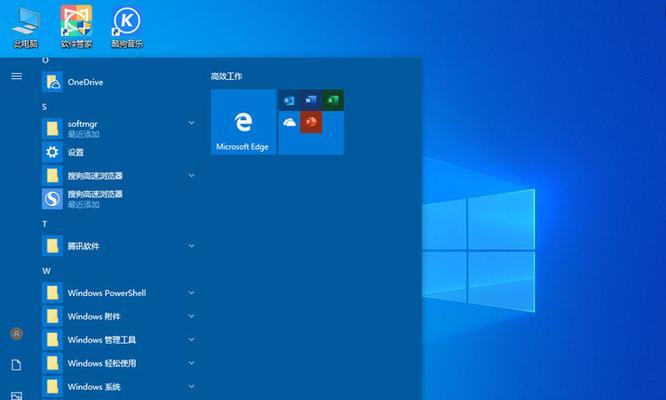Click the W letter index header

(46, 271)
